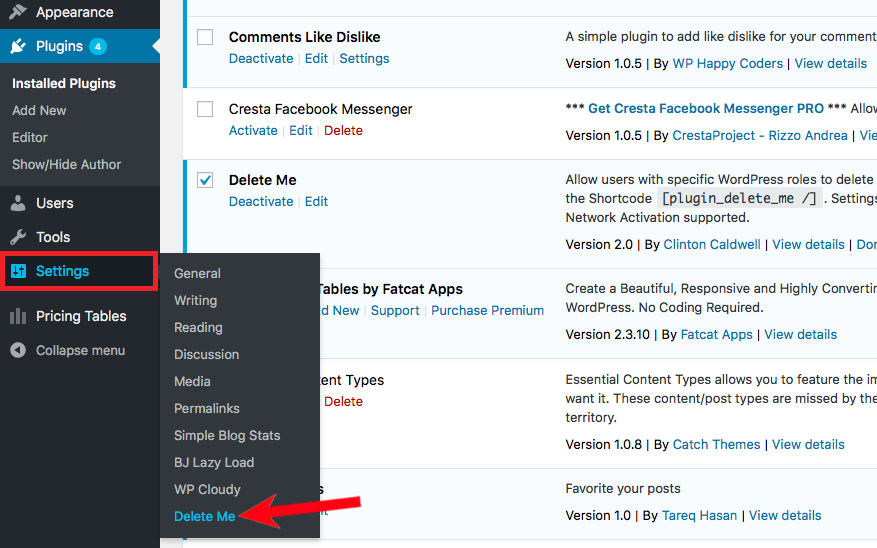Select Permalinks in Settings flyout
This screenshot has height=548, width=877.
point(206,408)
